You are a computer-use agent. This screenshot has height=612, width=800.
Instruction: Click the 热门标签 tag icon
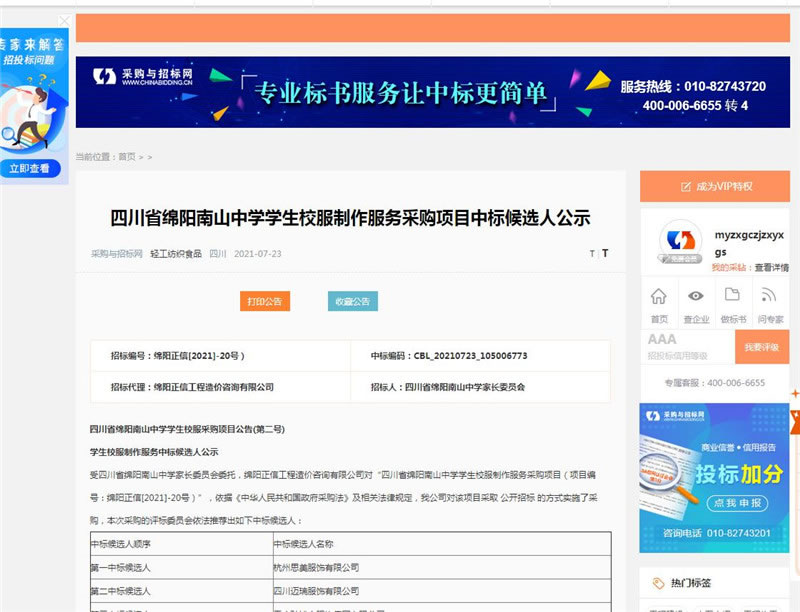point(657,583)
